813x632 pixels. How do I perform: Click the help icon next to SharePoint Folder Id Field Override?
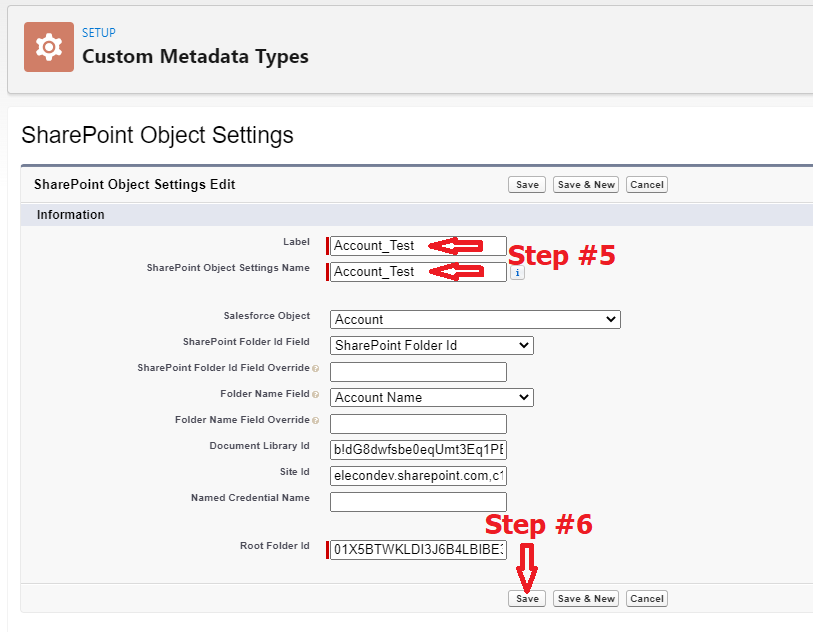pyautogui.click(x=314, y=368)
